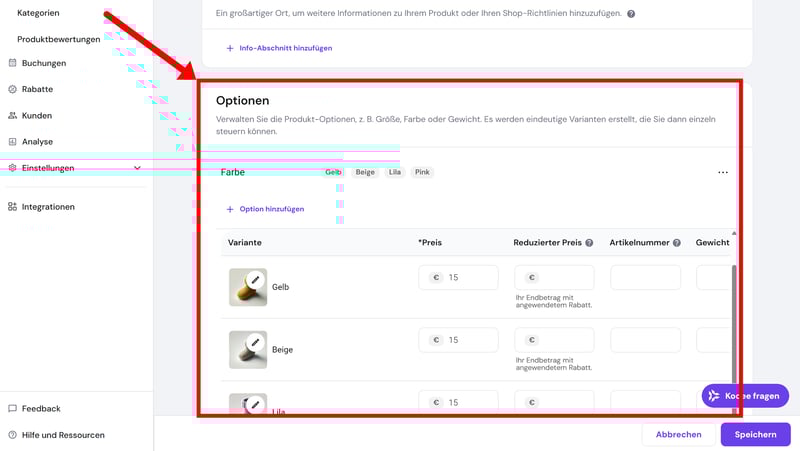Edit the Lila variant image pencil icon
This screenshot has width=800, height=451.
tap(255, 405)
